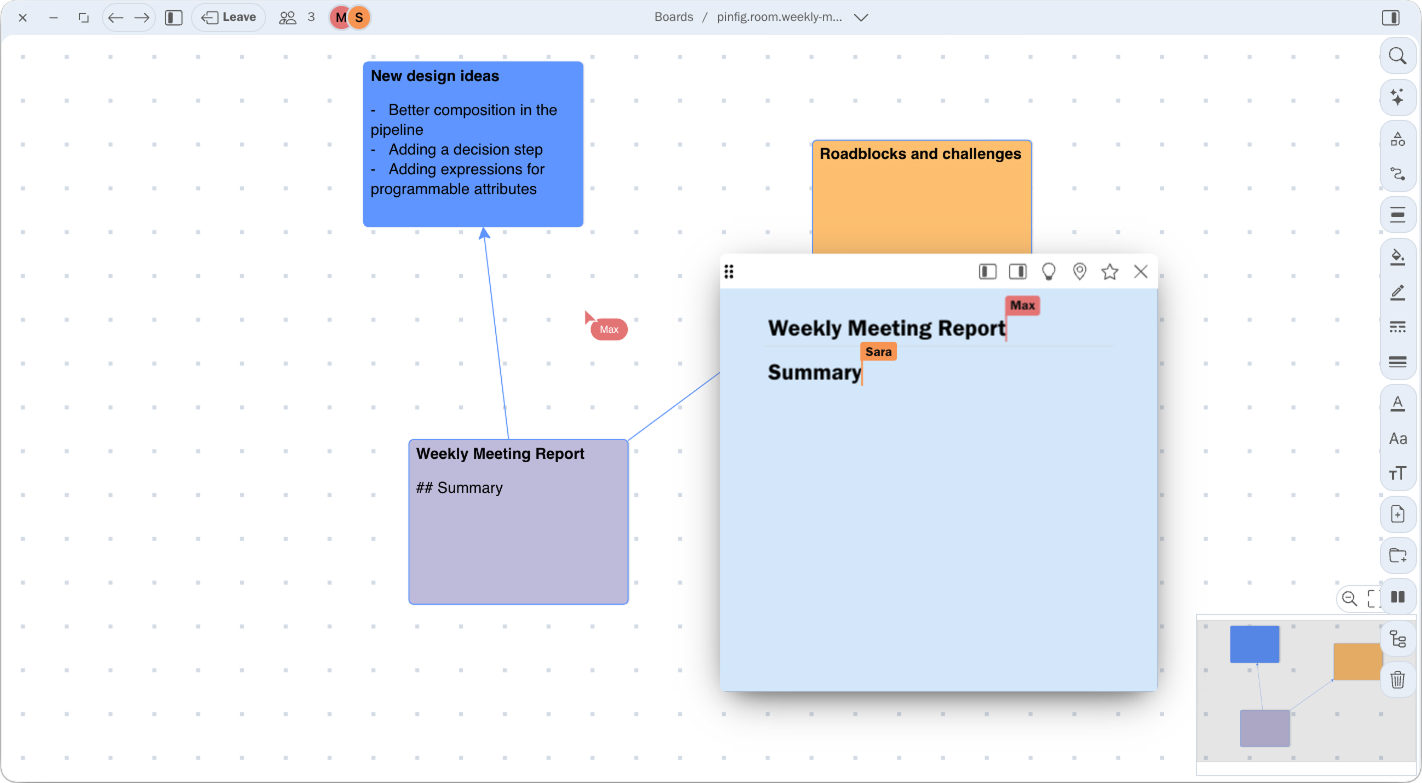The height and width of the screenshot is (783, 1422).
Task: Open the font case Aa options
Action: 1397,438
